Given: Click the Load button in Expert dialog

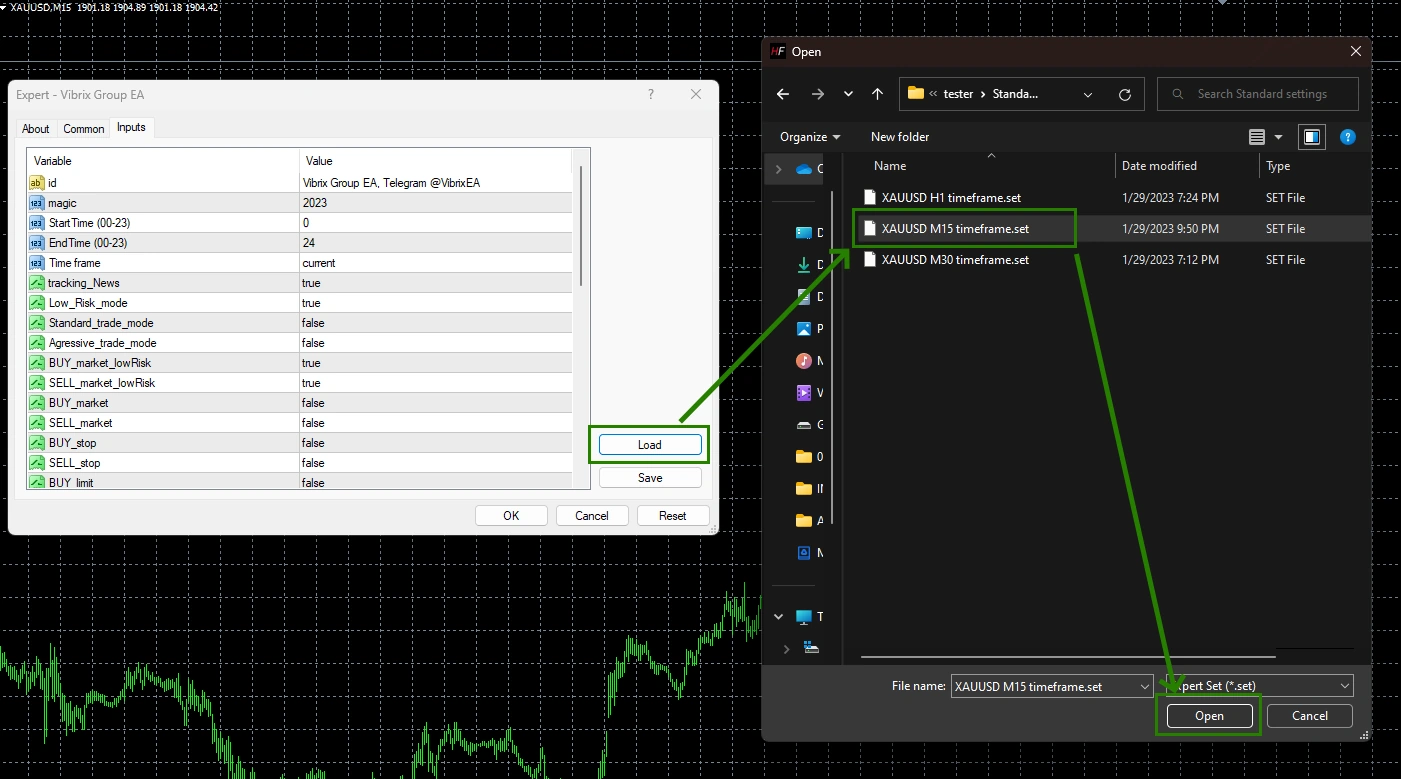Looking at the screenshot, I should point(650,445).
